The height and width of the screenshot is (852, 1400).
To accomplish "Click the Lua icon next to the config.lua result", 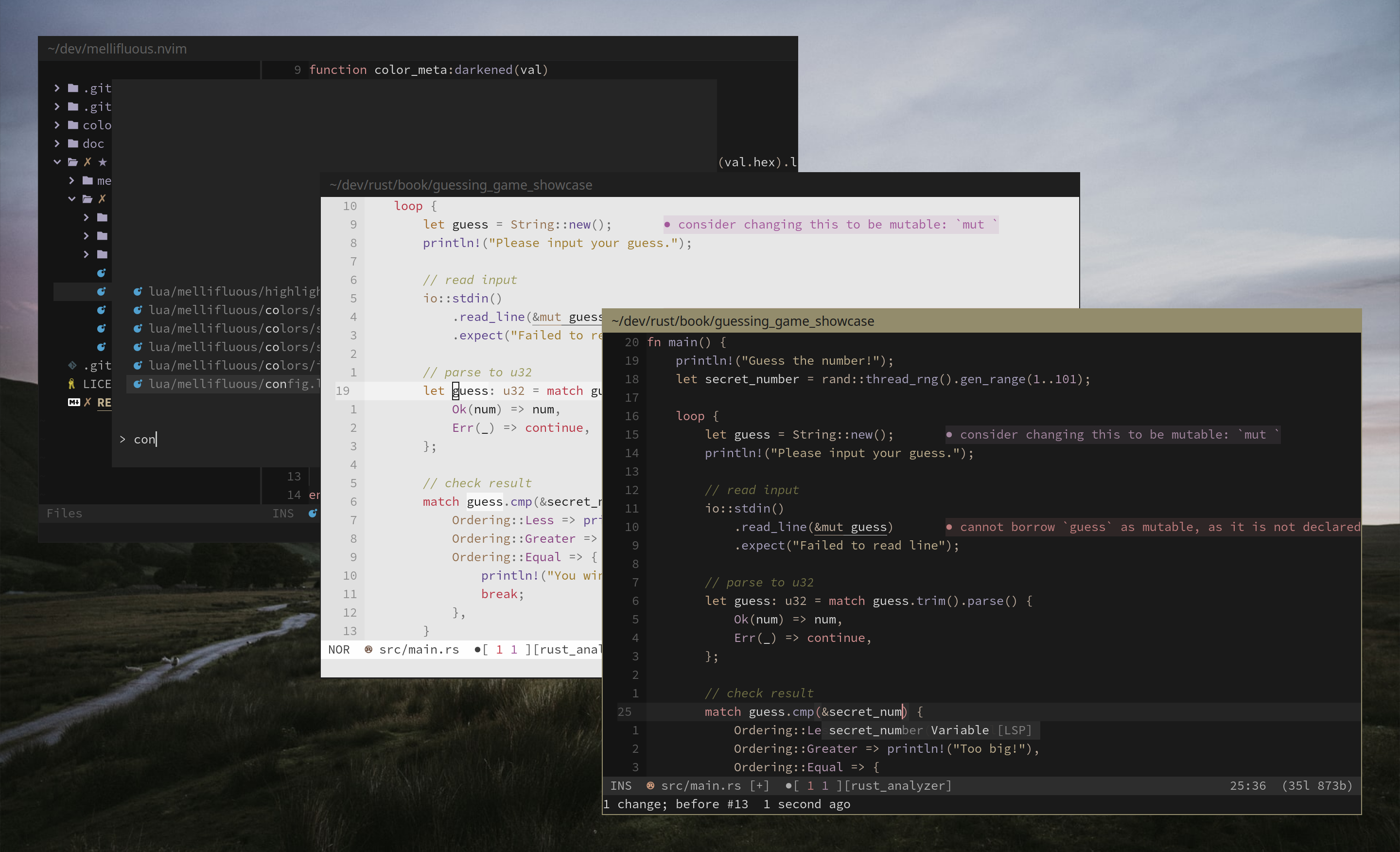I will coord(138,384).
